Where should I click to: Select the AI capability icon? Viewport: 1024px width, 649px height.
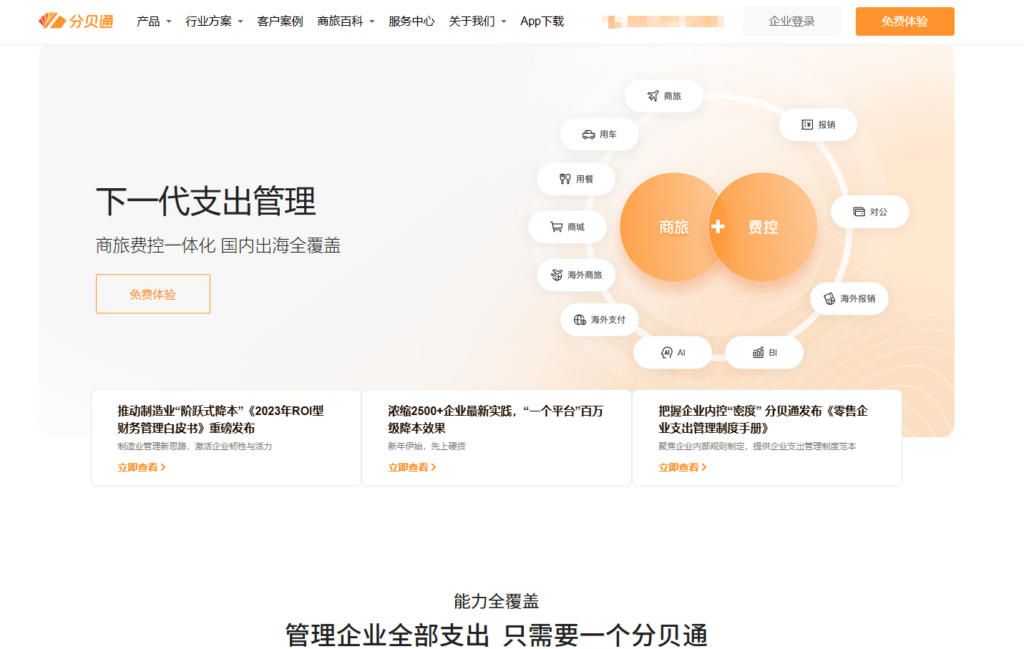coord(674,352)
